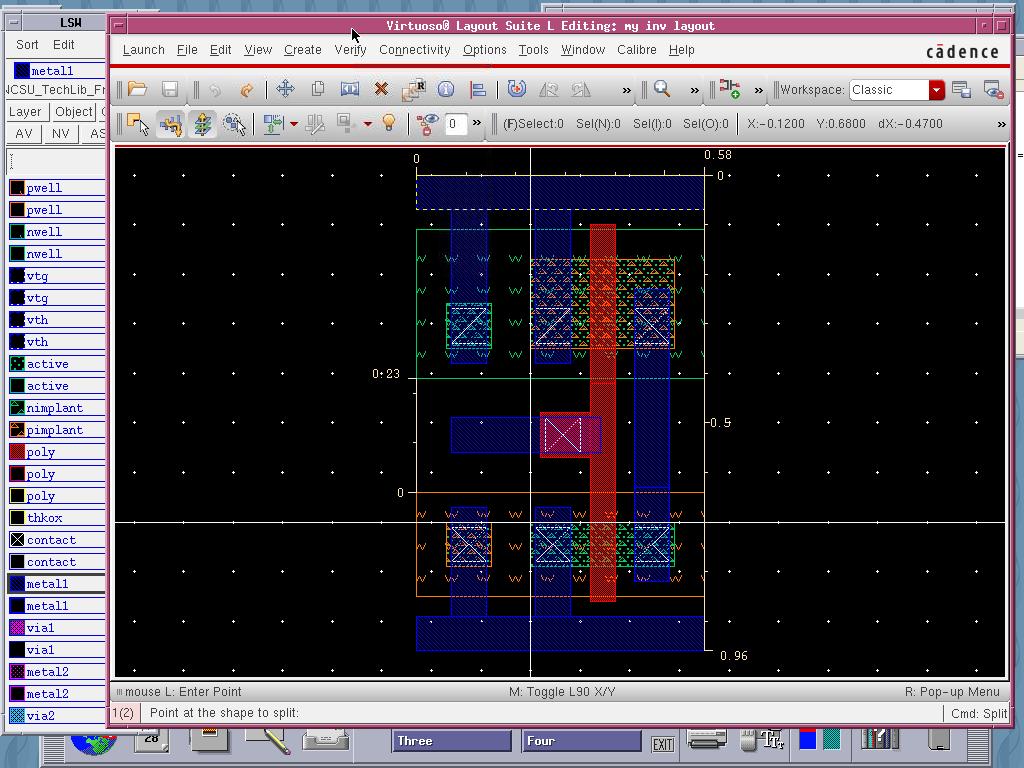Click the Flip vertical icon

point(581,89)
